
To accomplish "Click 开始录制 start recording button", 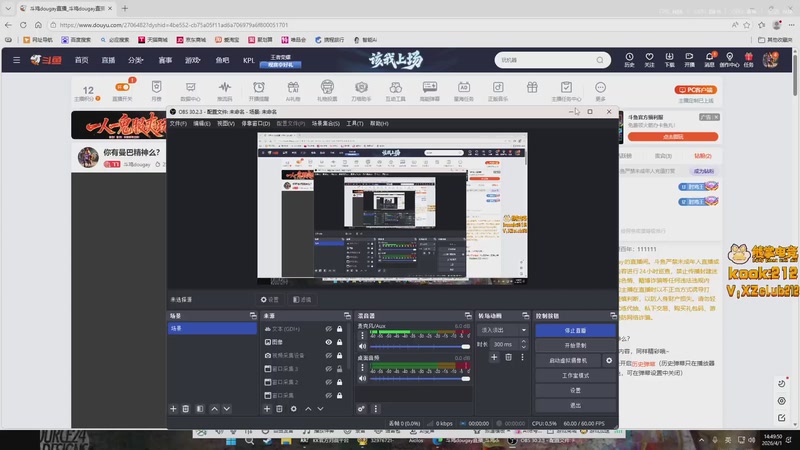I will tap(576, 345).
